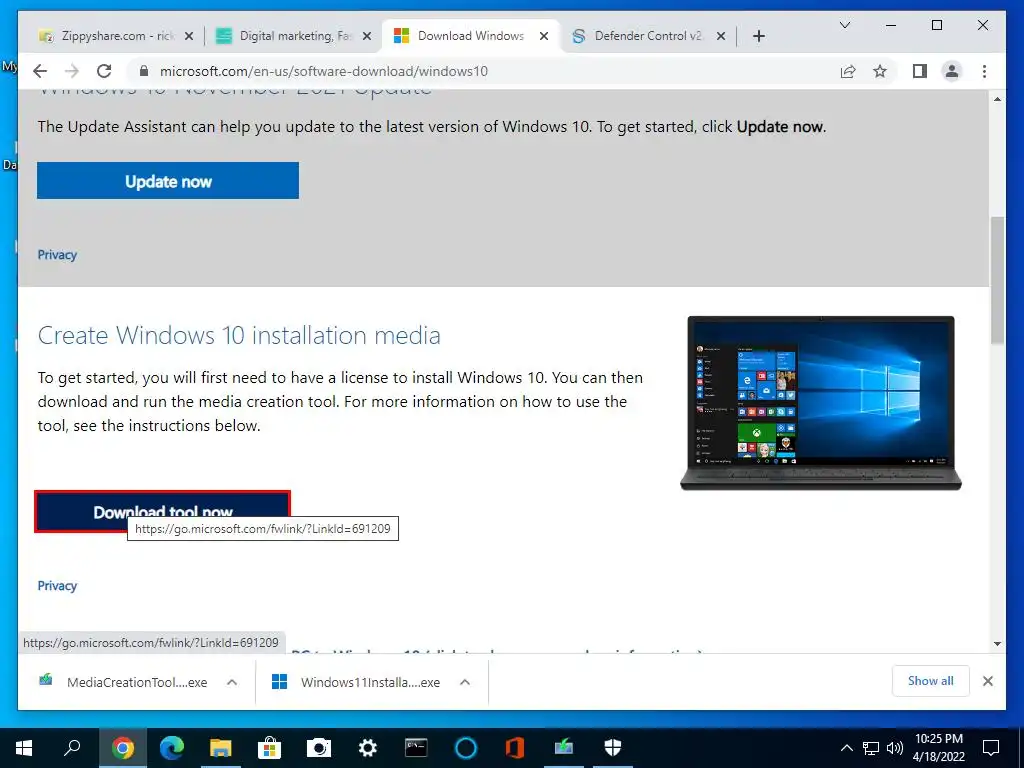The image size is (1024, 768).
Task: Open the Chrome profile avatar menu
Action: (x=952, y=71)
